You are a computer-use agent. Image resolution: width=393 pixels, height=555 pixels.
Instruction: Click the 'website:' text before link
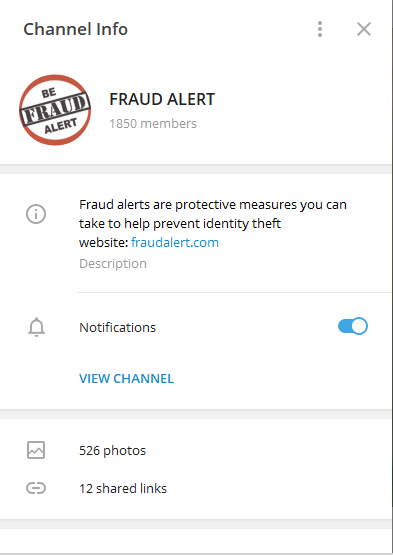103,242
